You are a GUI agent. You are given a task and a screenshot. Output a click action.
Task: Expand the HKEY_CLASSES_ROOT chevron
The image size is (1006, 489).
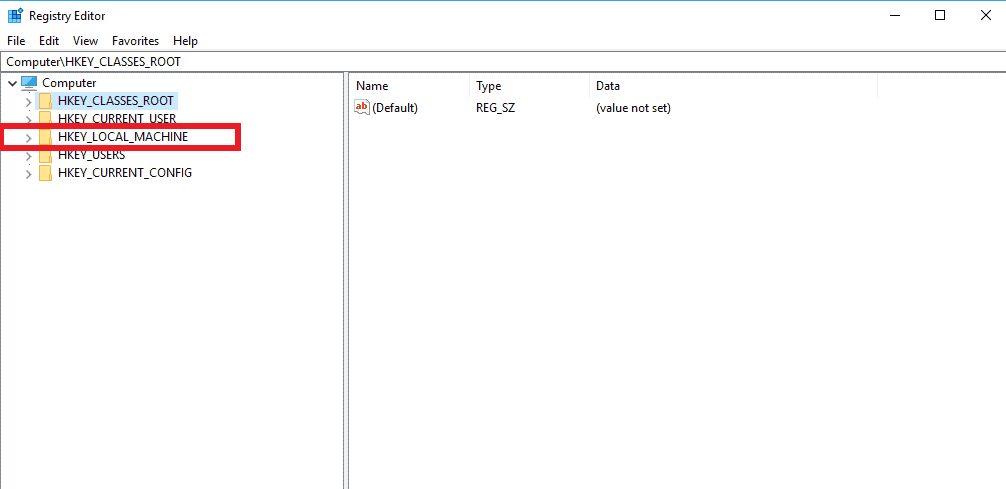(x=28, y=101)
